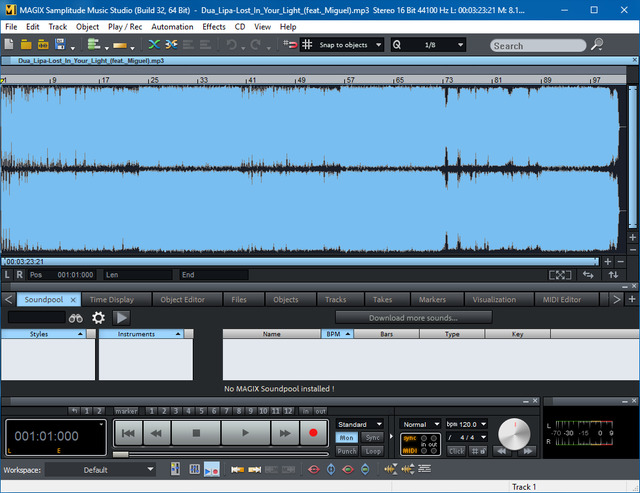Jump to start with the rewind-to-beginning button

click(128, 433)
